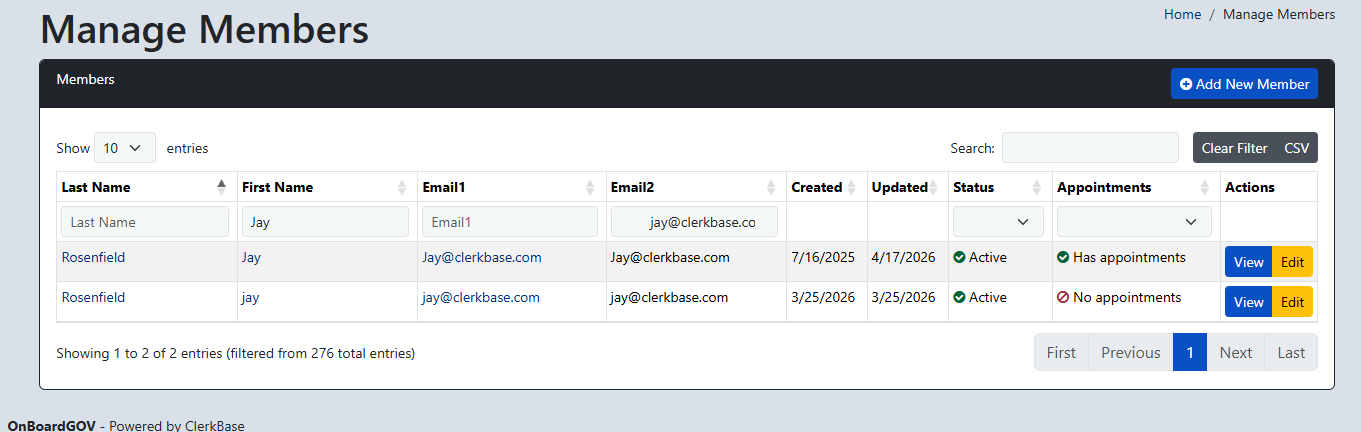The width and height of the screenshot is (1361, 432).
Task: Click the Manage Members breadcrumb text
Action: coord(1279,14)
